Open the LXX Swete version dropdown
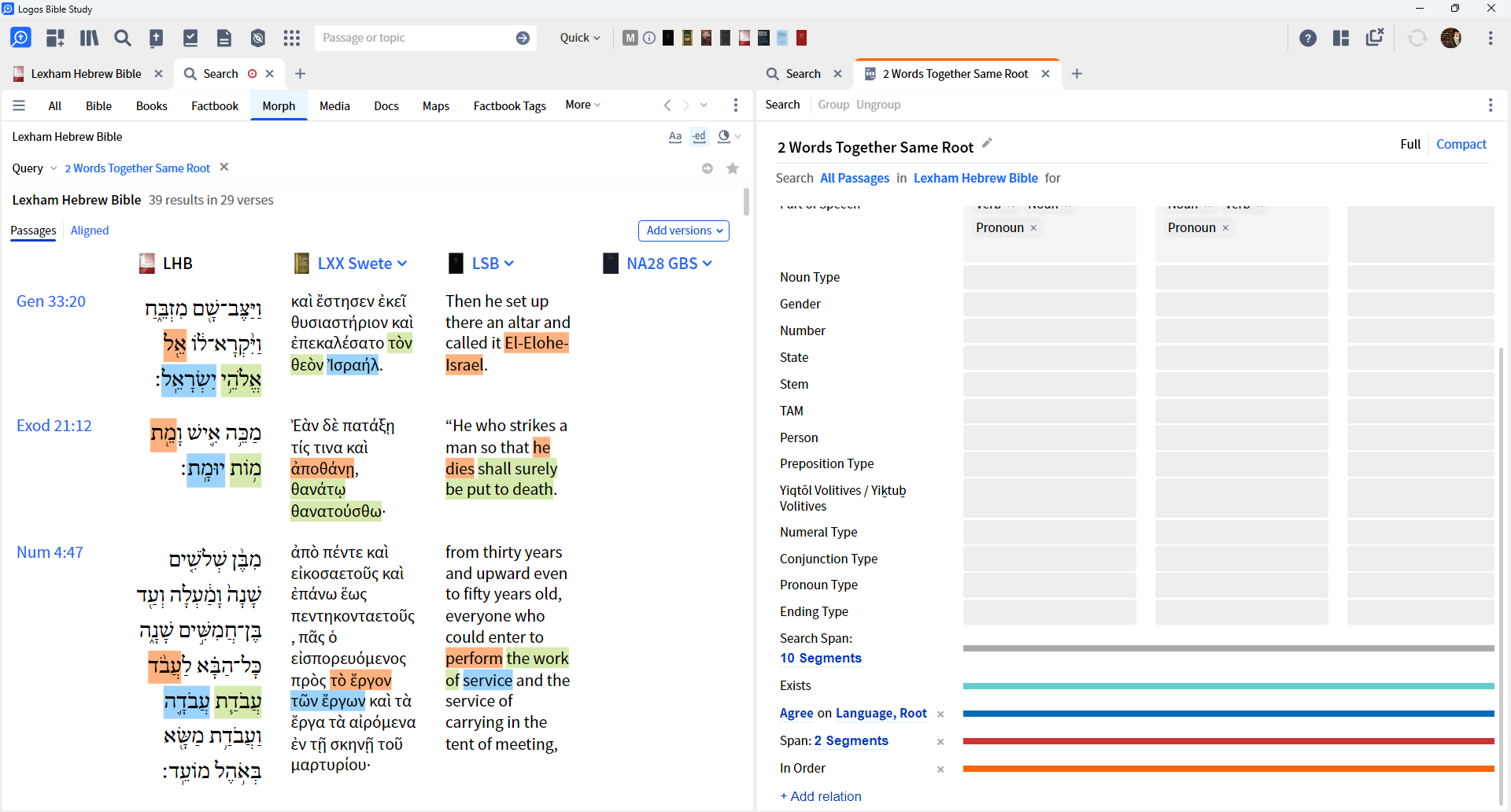 362,264
